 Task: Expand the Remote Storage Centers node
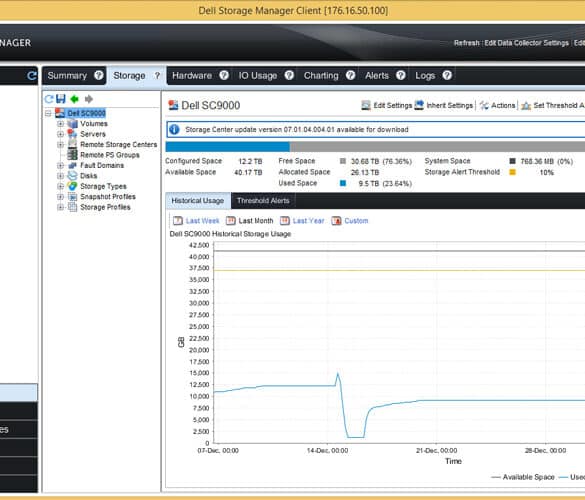click(60, 144)
